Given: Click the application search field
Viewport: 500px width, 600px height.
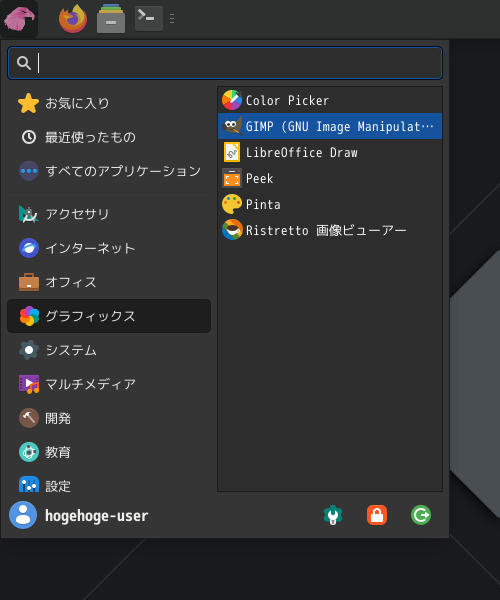Looking at the screenshot, I should click(225, 63).
